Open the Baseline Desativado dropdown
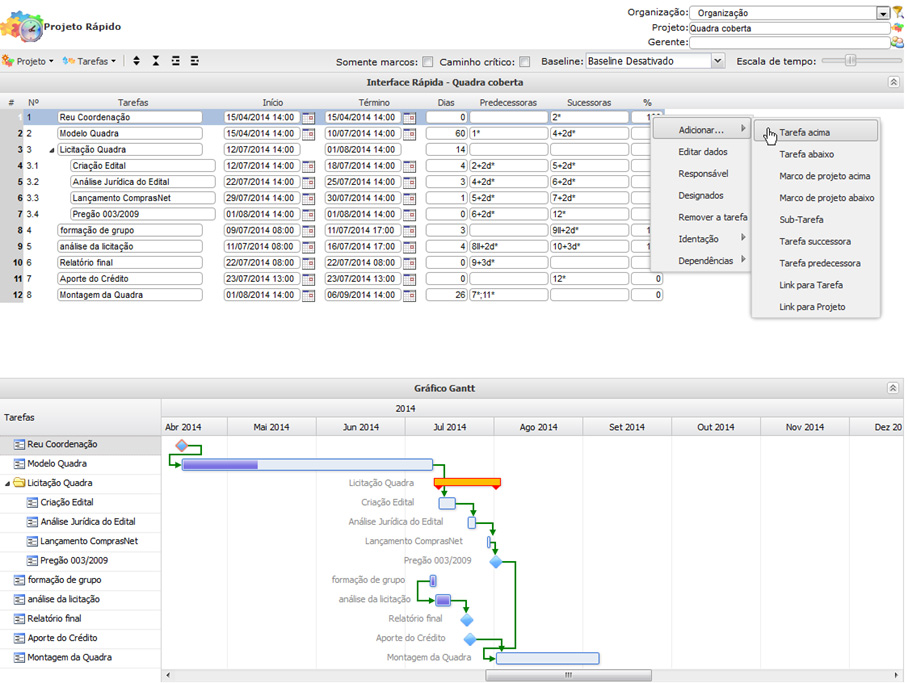This screenshot has width=908, height=683. (x=717, y=61)
